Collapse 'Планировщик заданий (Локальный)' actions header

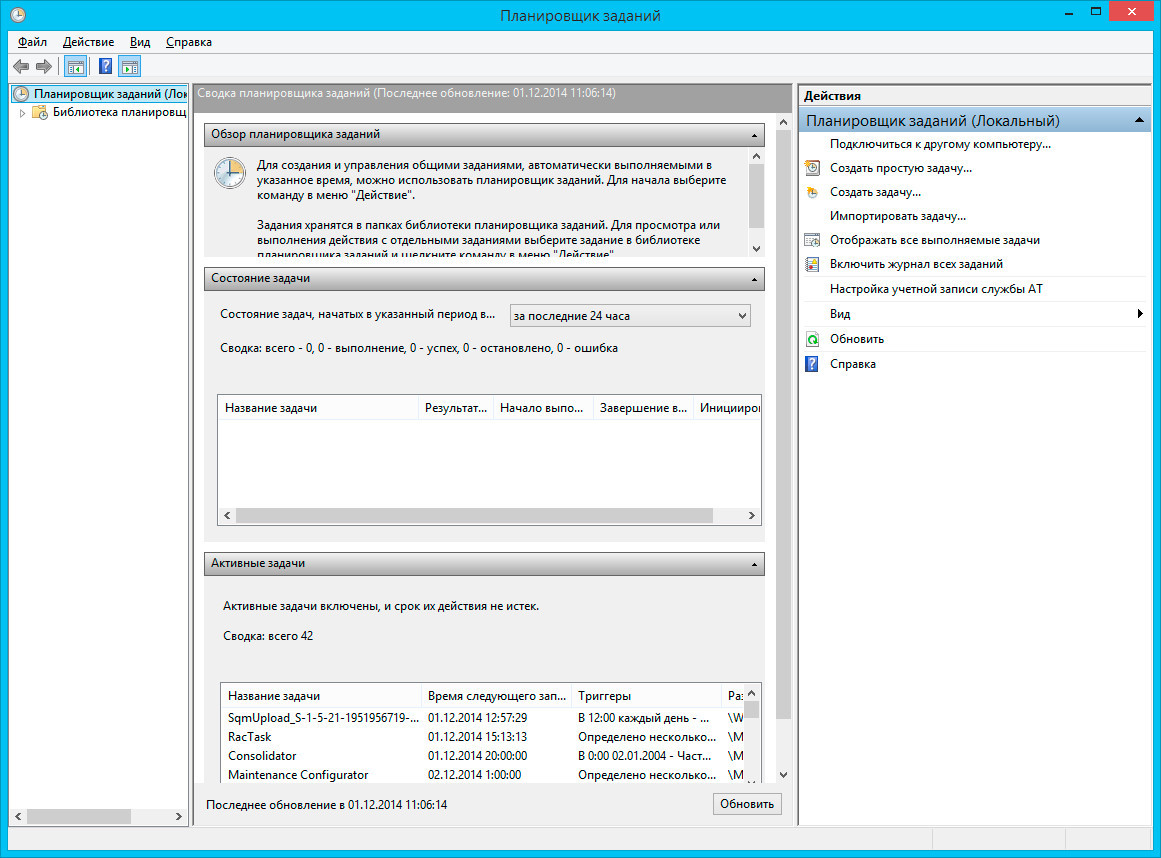(1137, 121)
